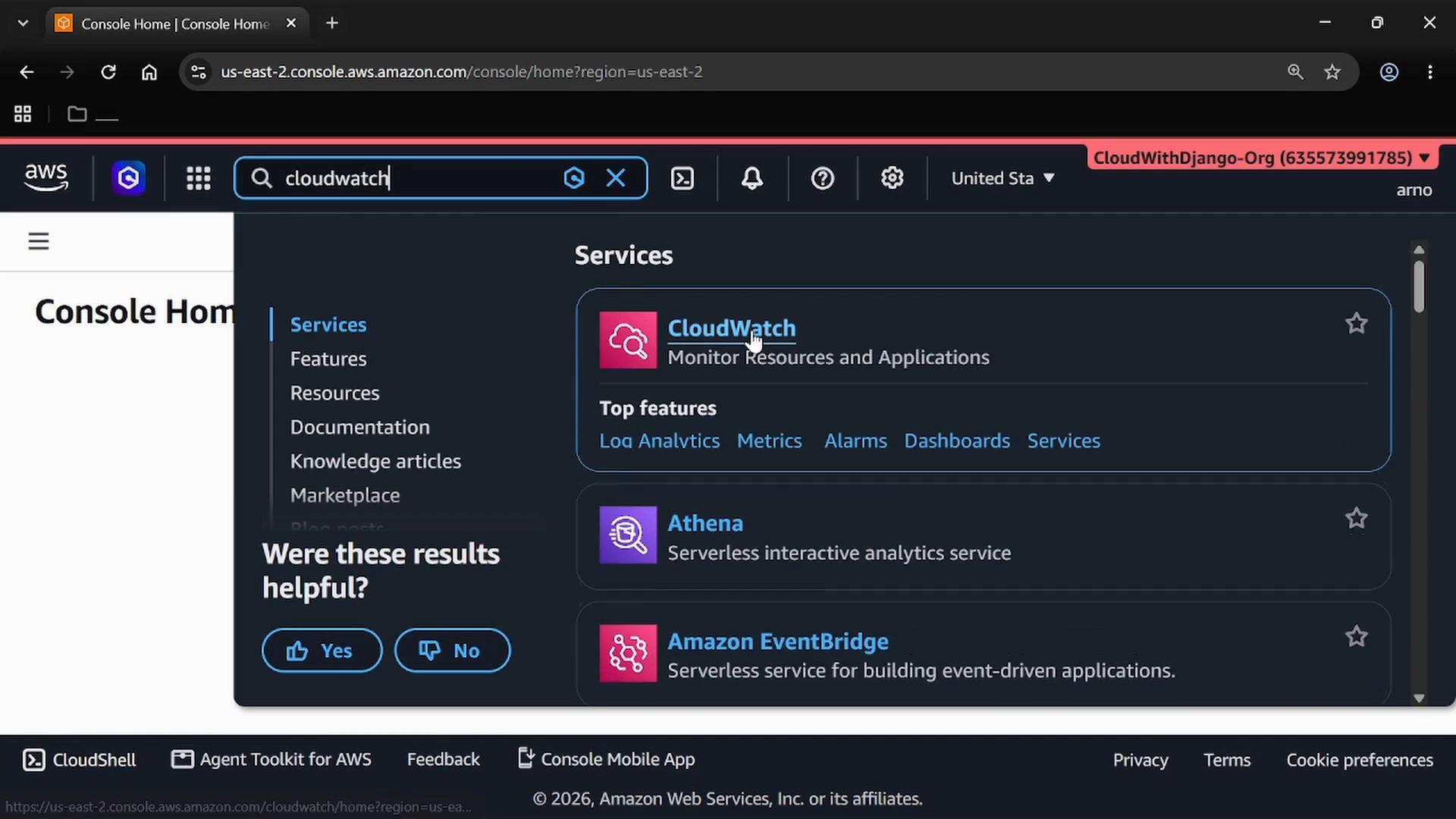Select Services in search results sidebar
Image resolution: width=1456 pixels, height=819 pixels.
pyautogui.click(x=328, y=325)
